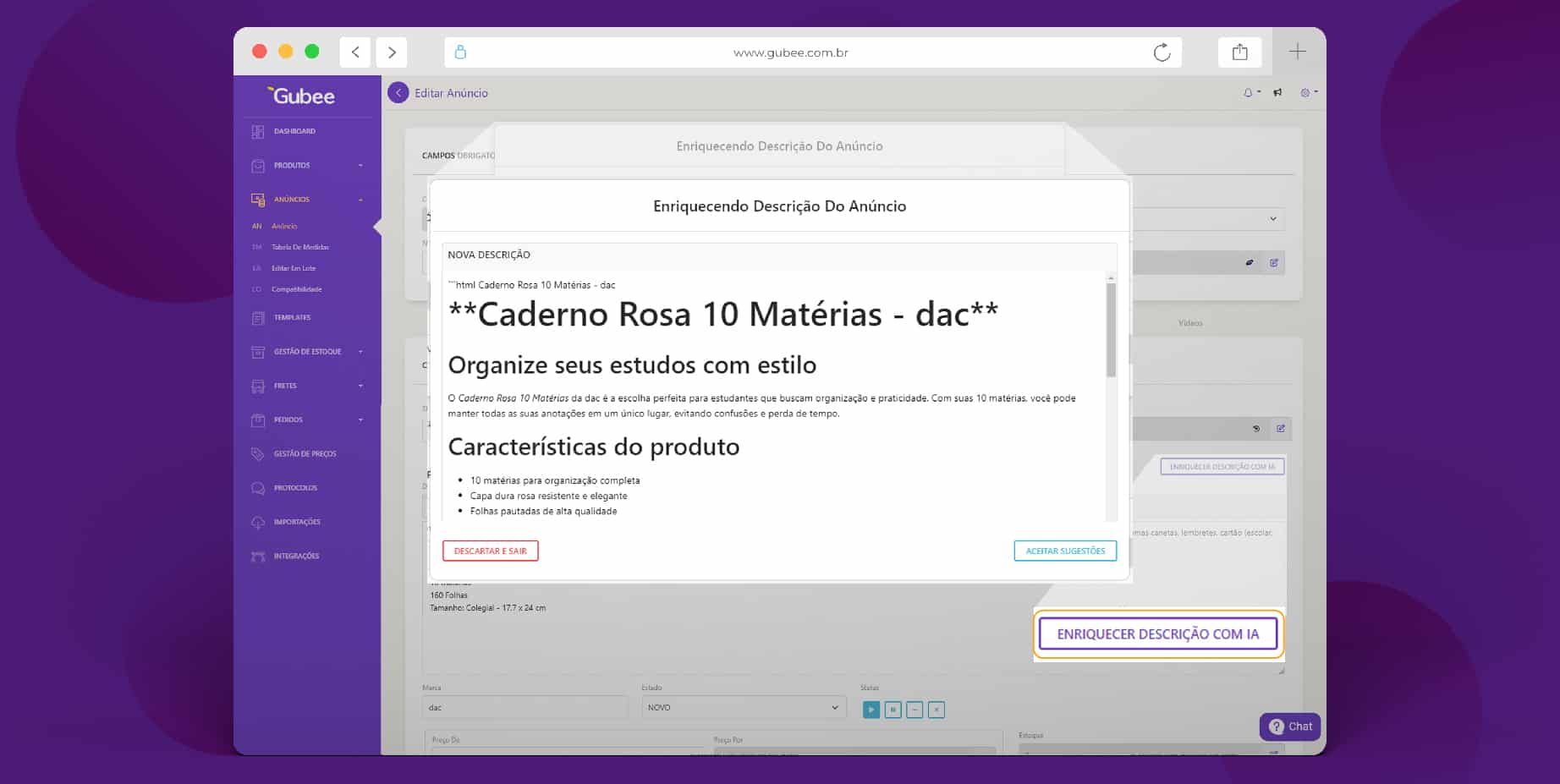This screenshot has width=1560, height=784.
Task: Open the settings gear icon
Action: (x=1305, y=93)
